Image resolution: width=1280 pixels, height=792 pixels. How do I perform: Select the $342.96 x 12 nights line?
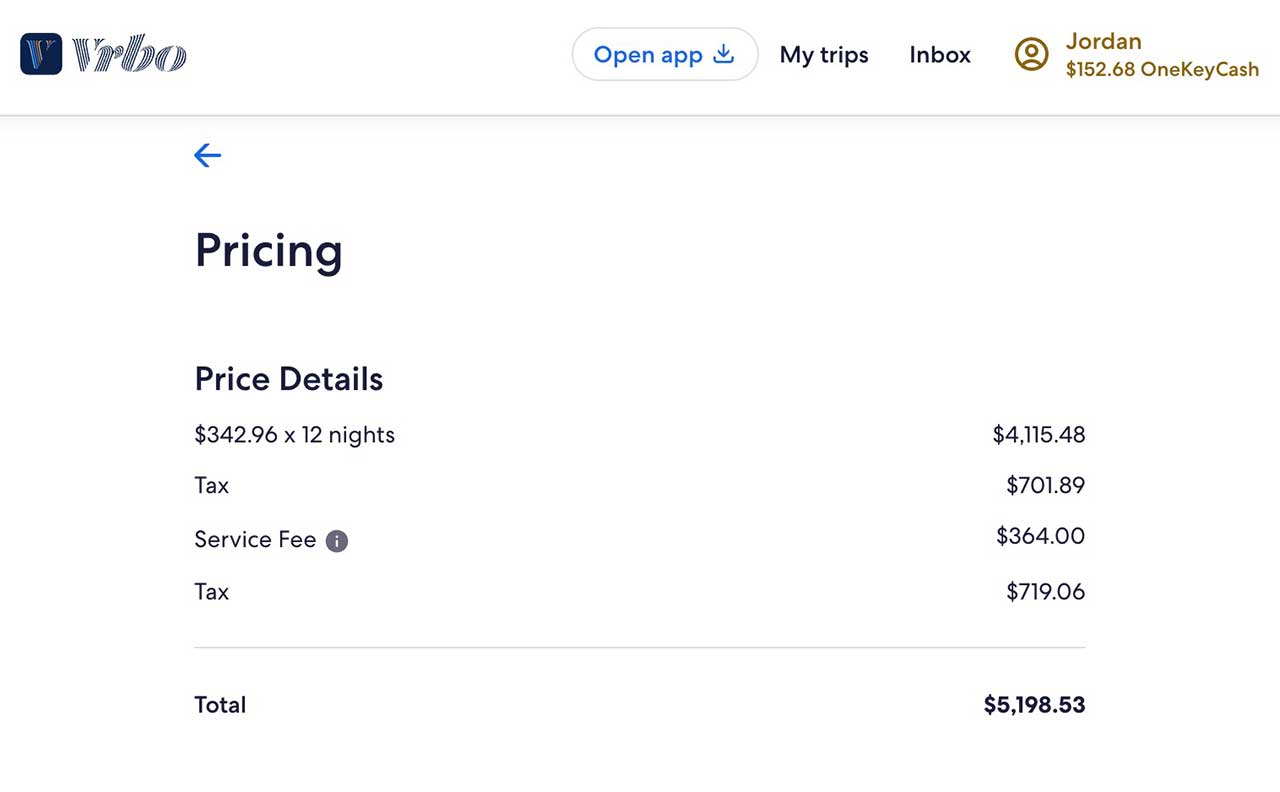pyautogui.click(x=295, y=435)
